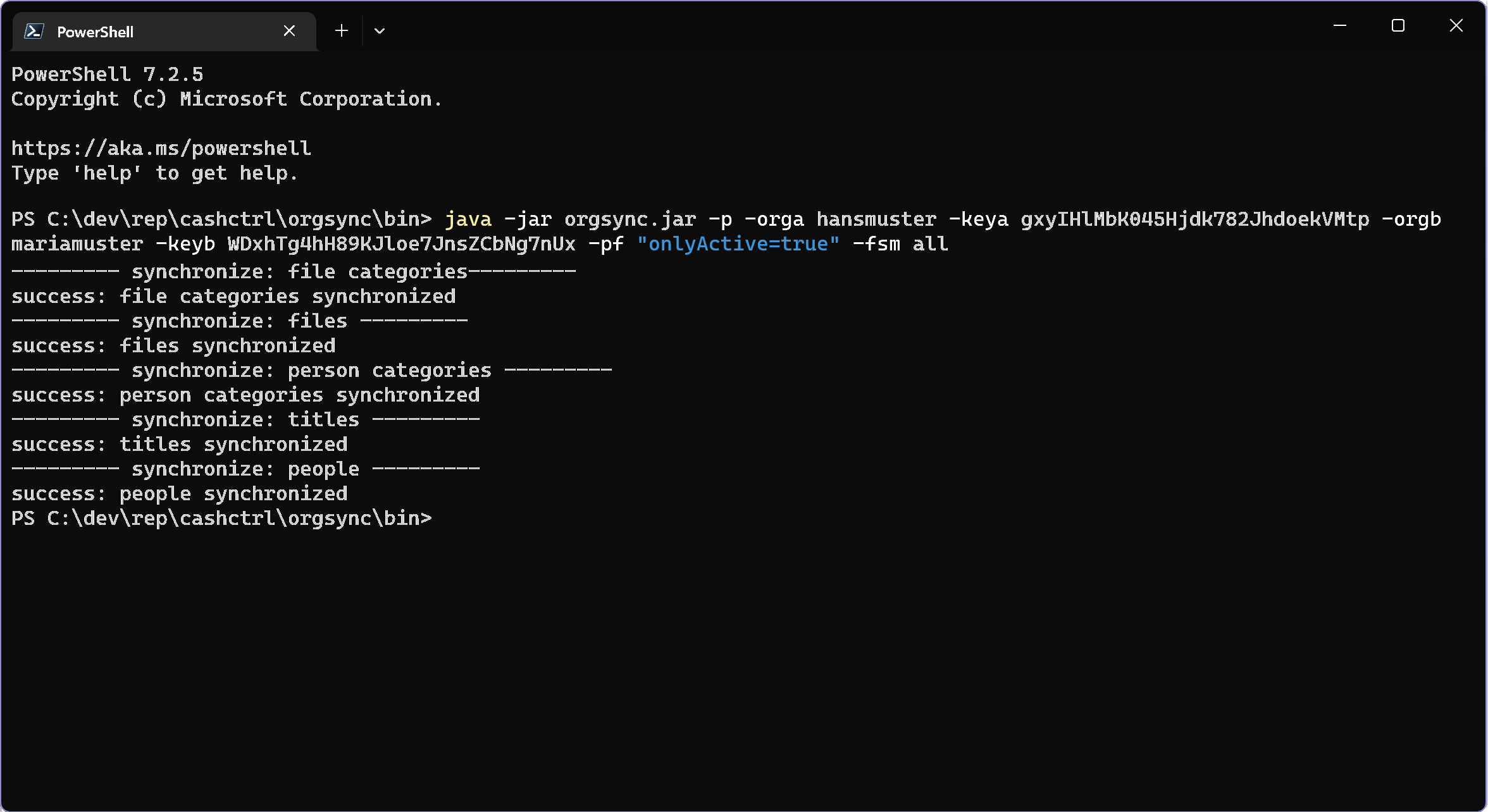Click the last empty prompt line

pyautogui.click(x=221, y=519)
